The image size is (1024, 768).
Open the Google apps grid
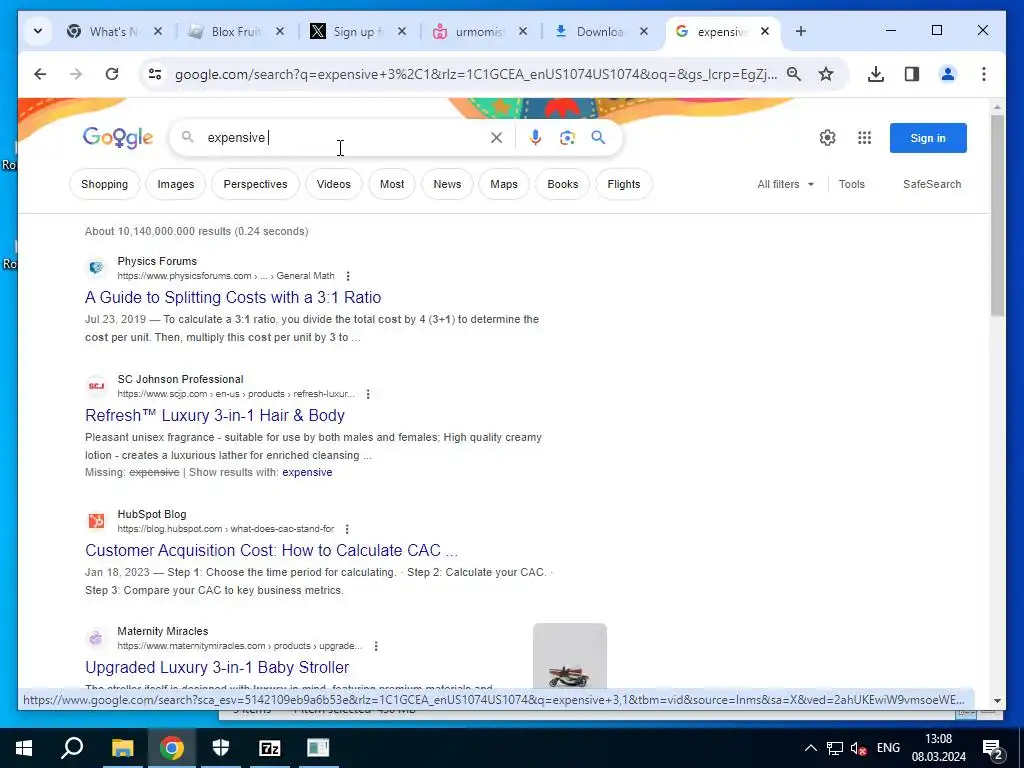click(865, 138)
